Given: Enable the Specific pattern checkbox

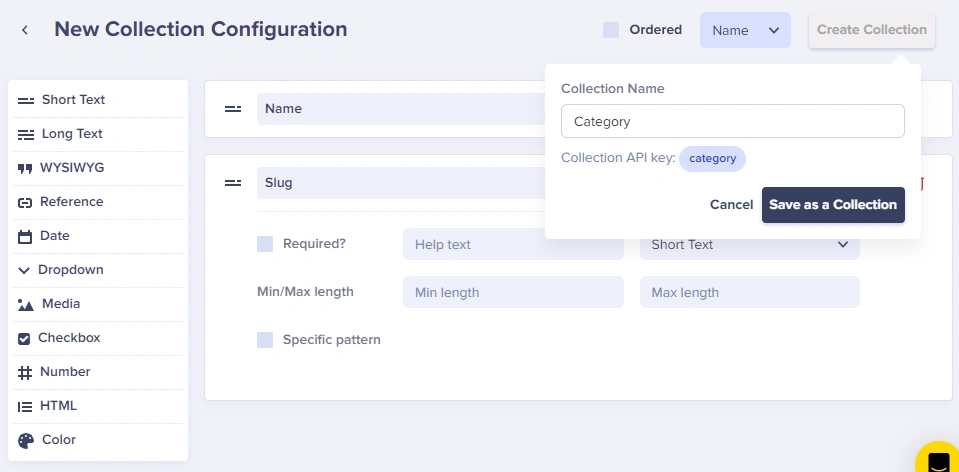Looking at the screenshot, I should click(265, 340).
